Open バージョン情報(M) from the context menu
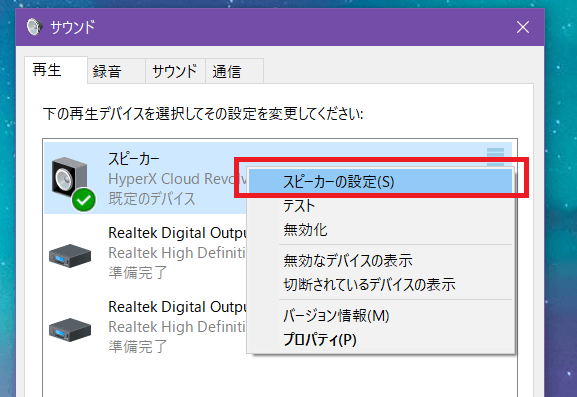The width and height of the screenshot is (577, 397). (380, 315)
